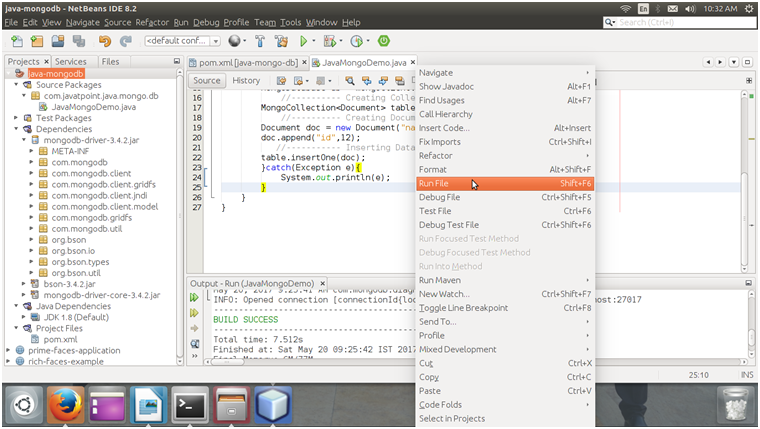Select Copy in context menu

pyautogui.click(x=505, y=377)
